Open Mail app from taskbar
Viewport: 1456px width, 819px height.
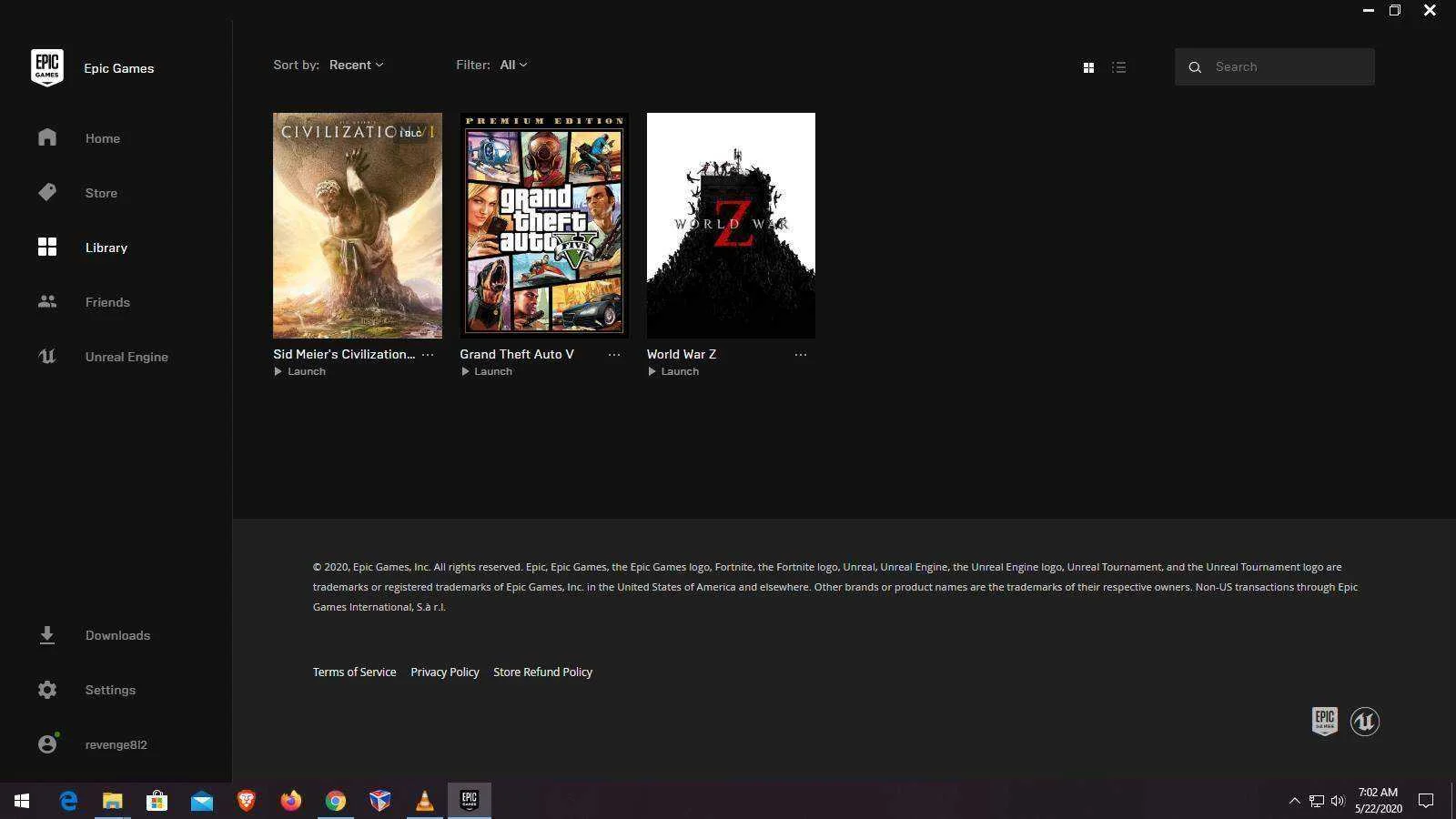(x=201, y=801)
